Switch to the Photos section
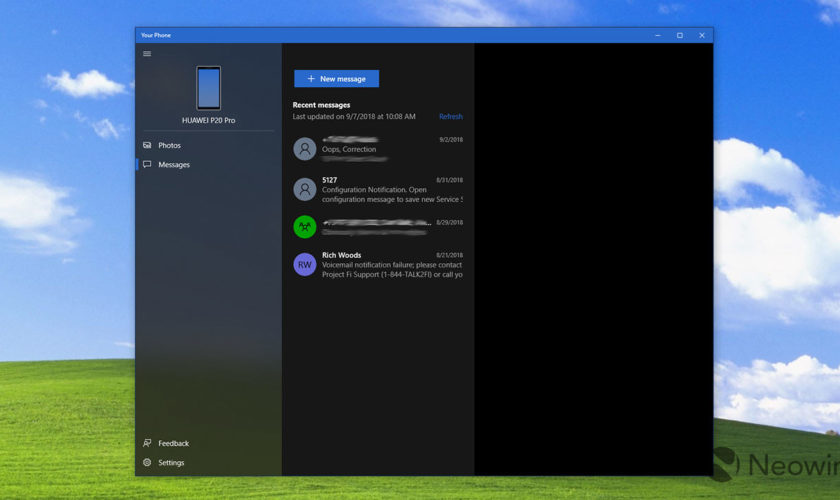This screenshot has width=840, height=500. pyautogui.click(x=169, y=145)
